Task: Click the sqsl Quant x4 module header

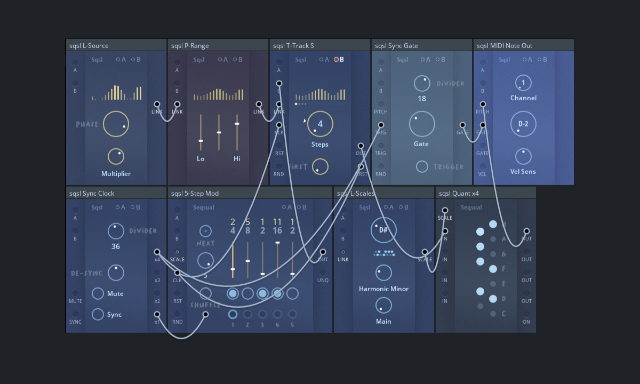Action: click(486, 193)
